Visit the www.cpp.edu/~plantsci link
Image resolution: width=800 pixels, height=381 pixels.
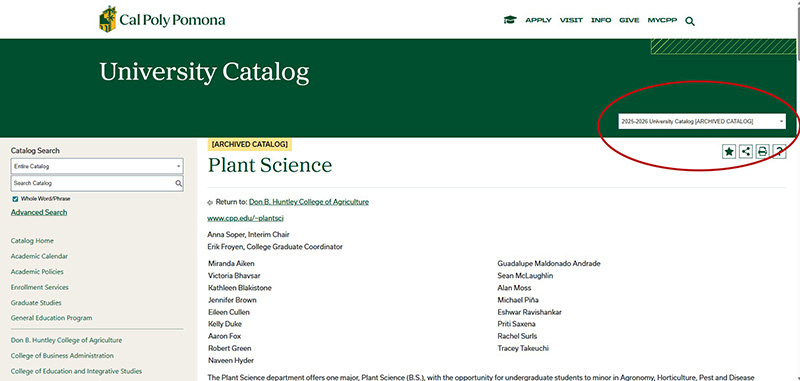[x=245, y=218]
